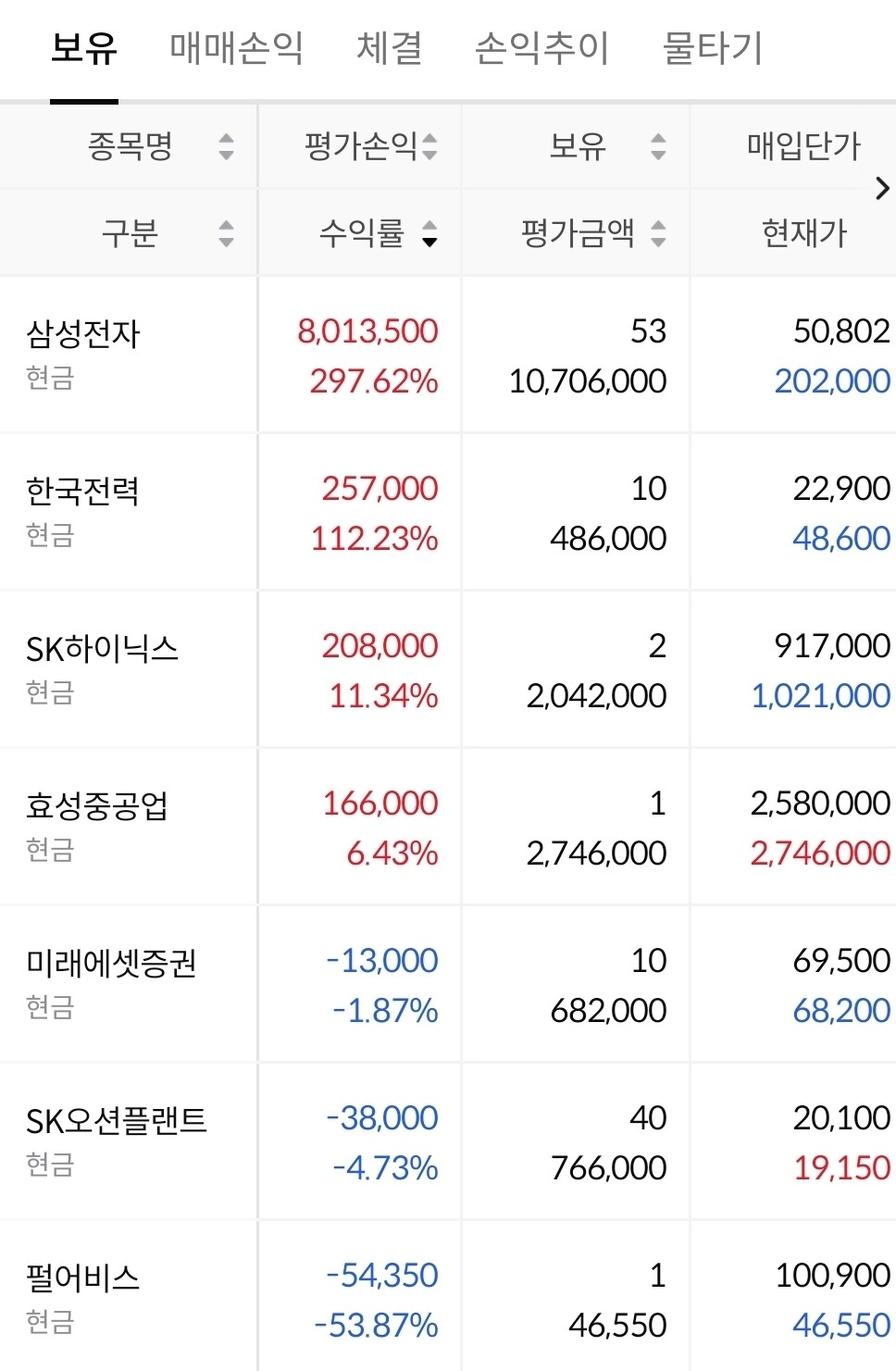Click 펄어비스 current price 46,550
Screen dimensions: 896x1371
[840, 1325]
